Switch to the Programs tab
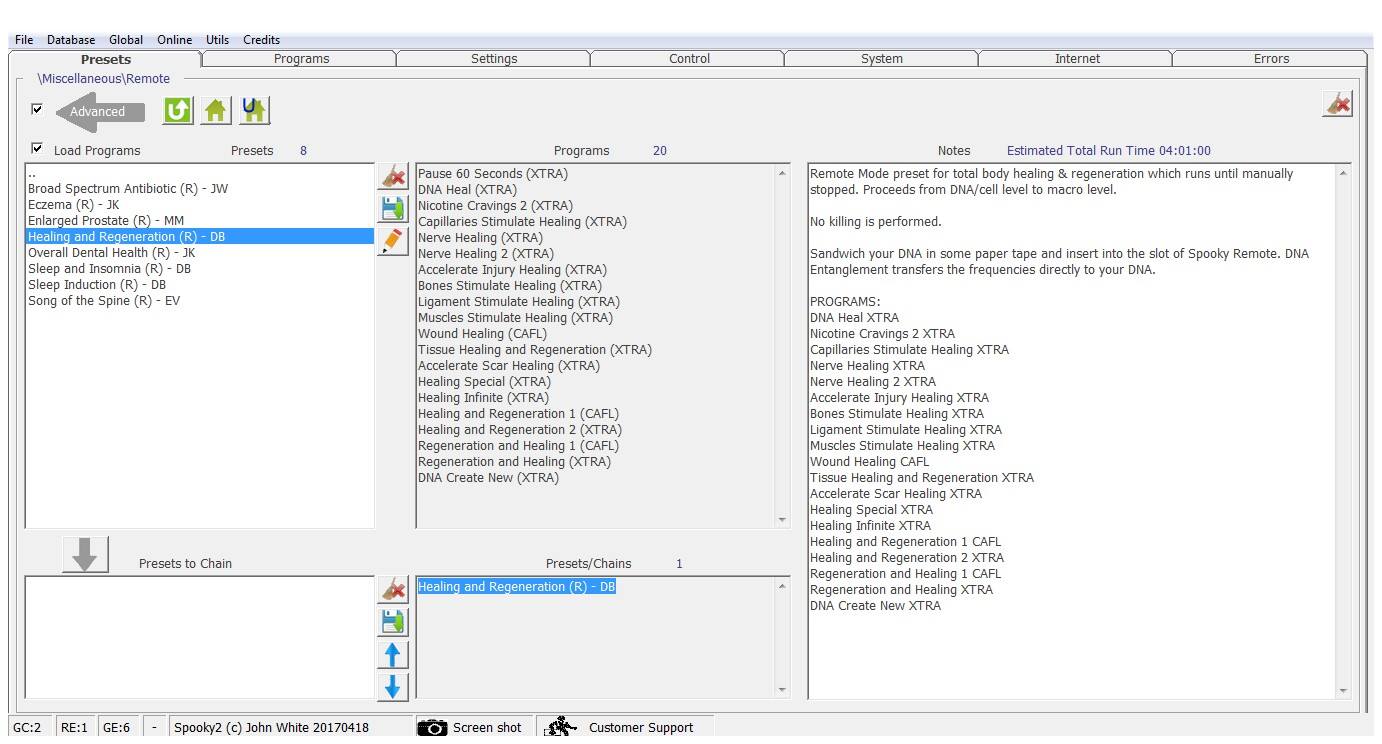Screen dimensions: 1382x744 (x=302, y=59)
